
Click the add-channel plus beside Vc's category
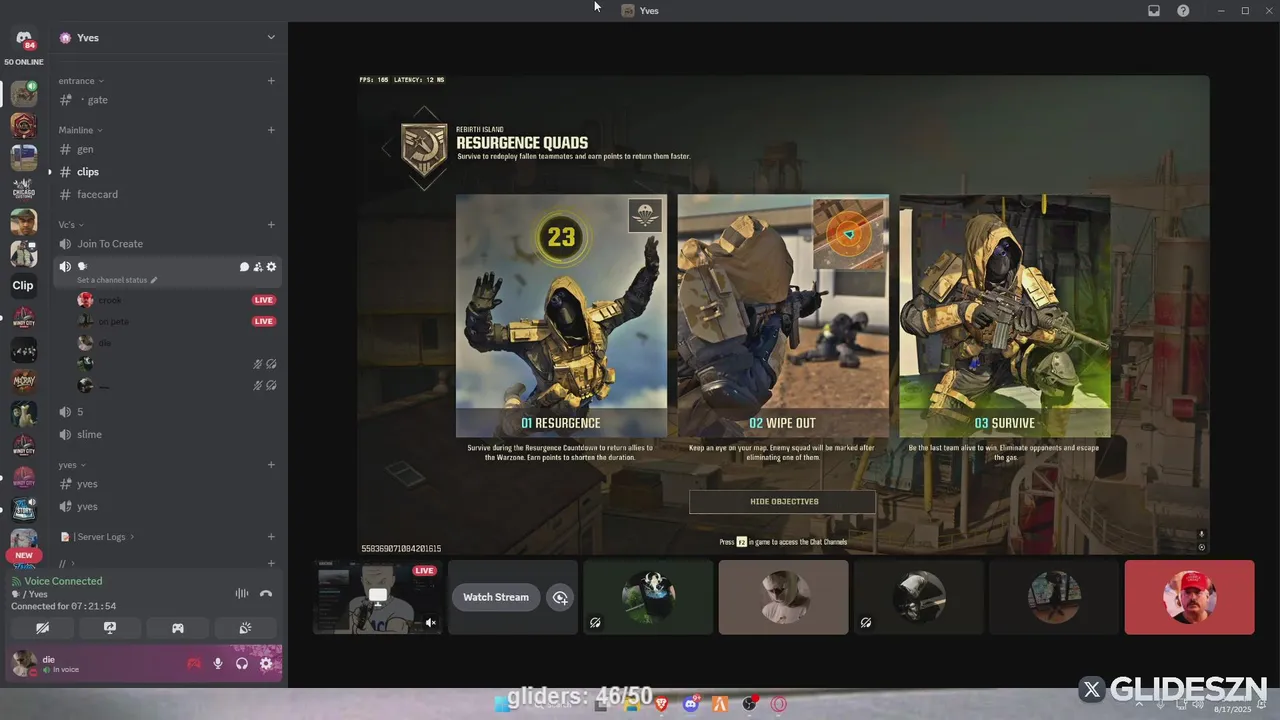coord(271,225)
